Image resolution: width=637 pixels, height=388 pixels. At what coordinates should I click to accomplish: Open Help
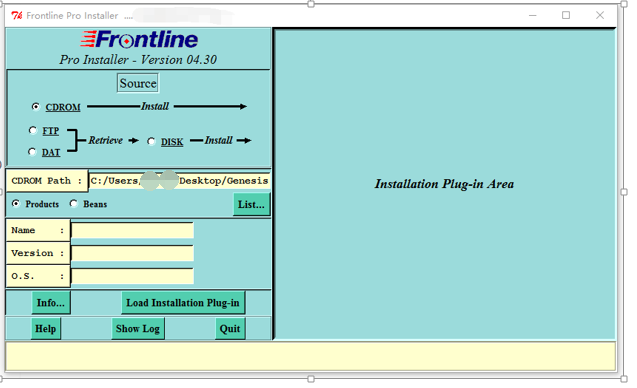[46, 328]
